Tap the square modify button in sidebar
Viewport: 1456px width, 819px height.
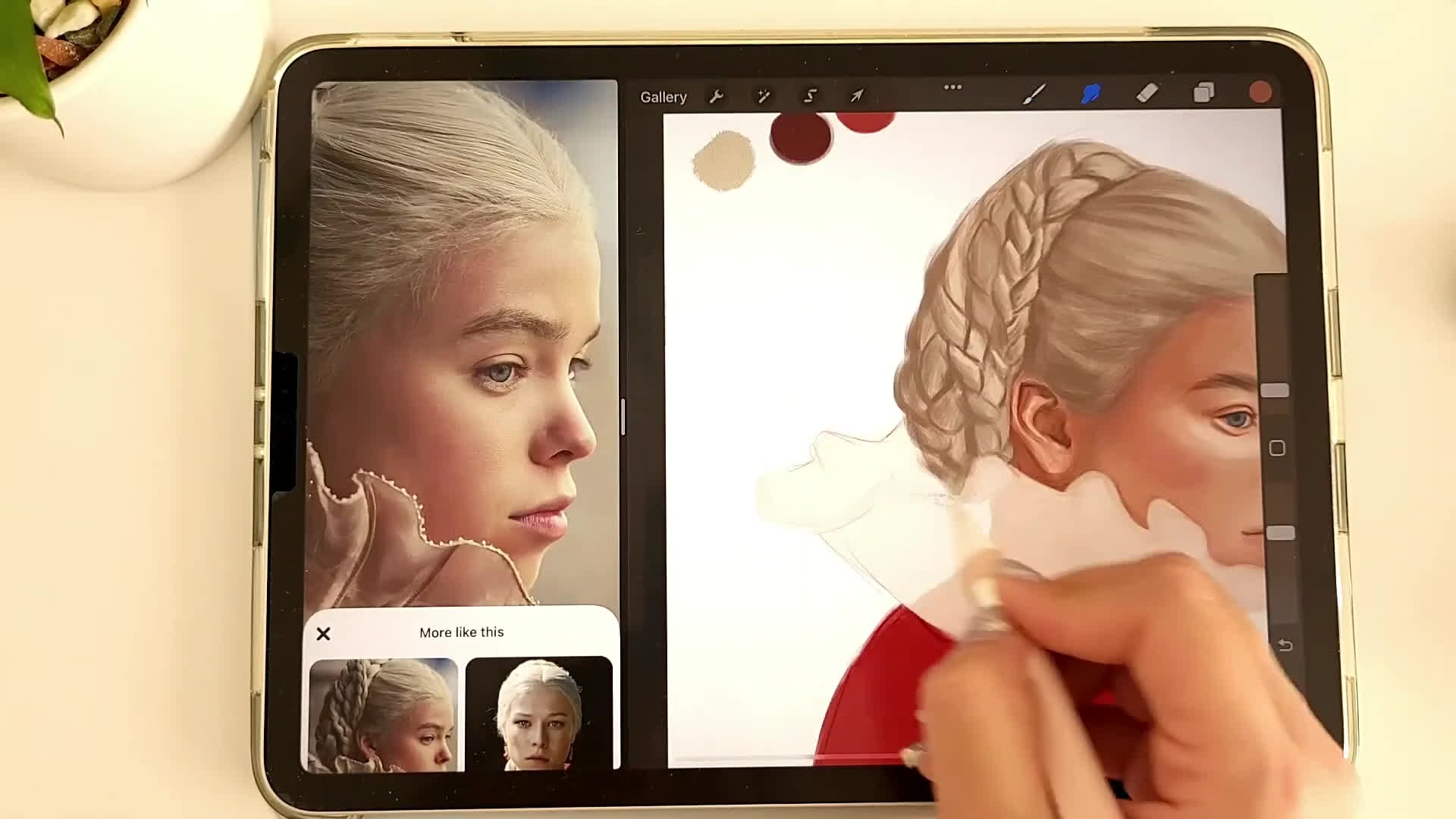pos(1277,448)
